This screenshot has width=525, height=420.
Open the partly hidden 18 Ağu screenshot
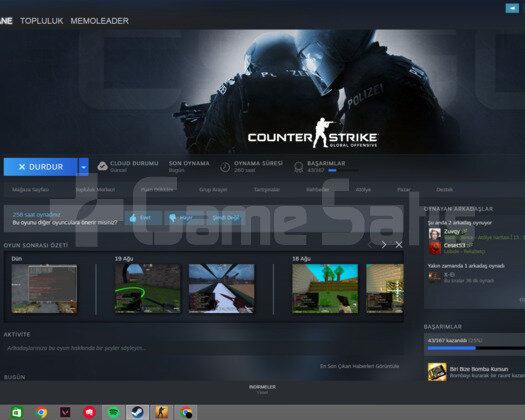(385, 289)
